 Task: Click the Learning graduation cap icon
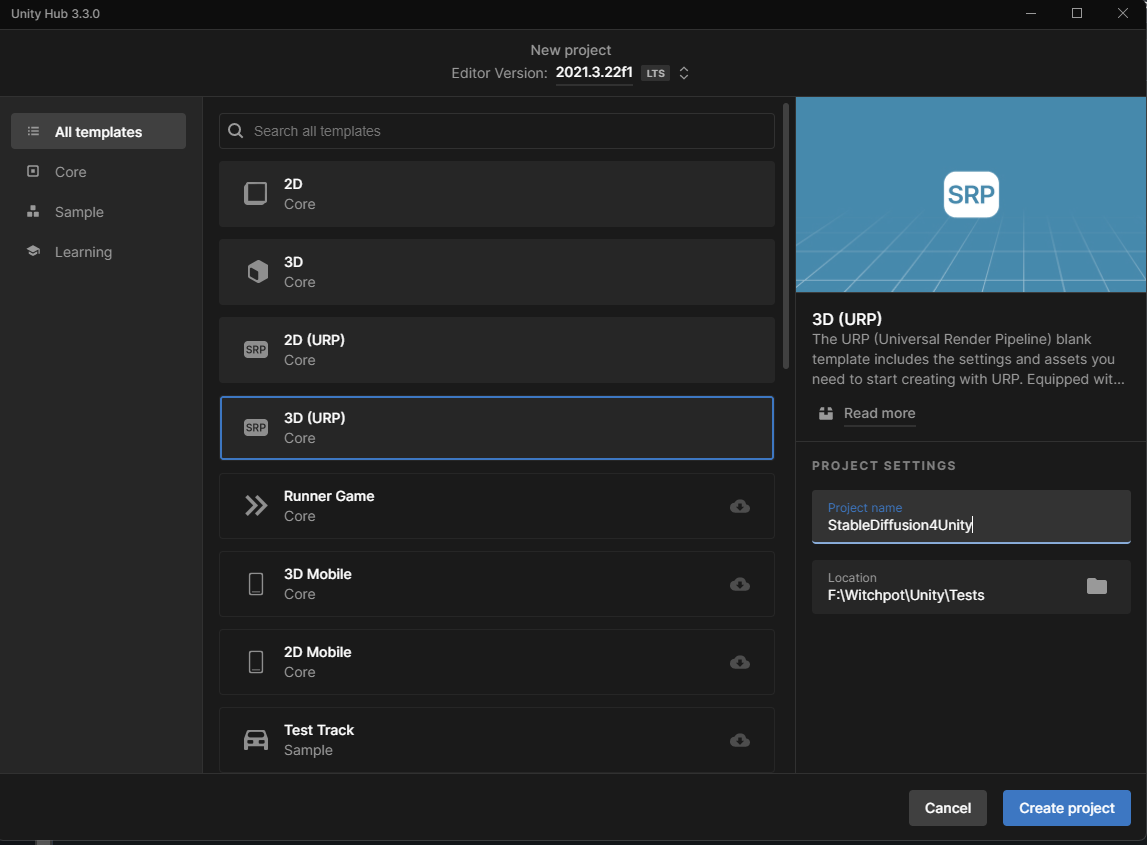point(33,251)
